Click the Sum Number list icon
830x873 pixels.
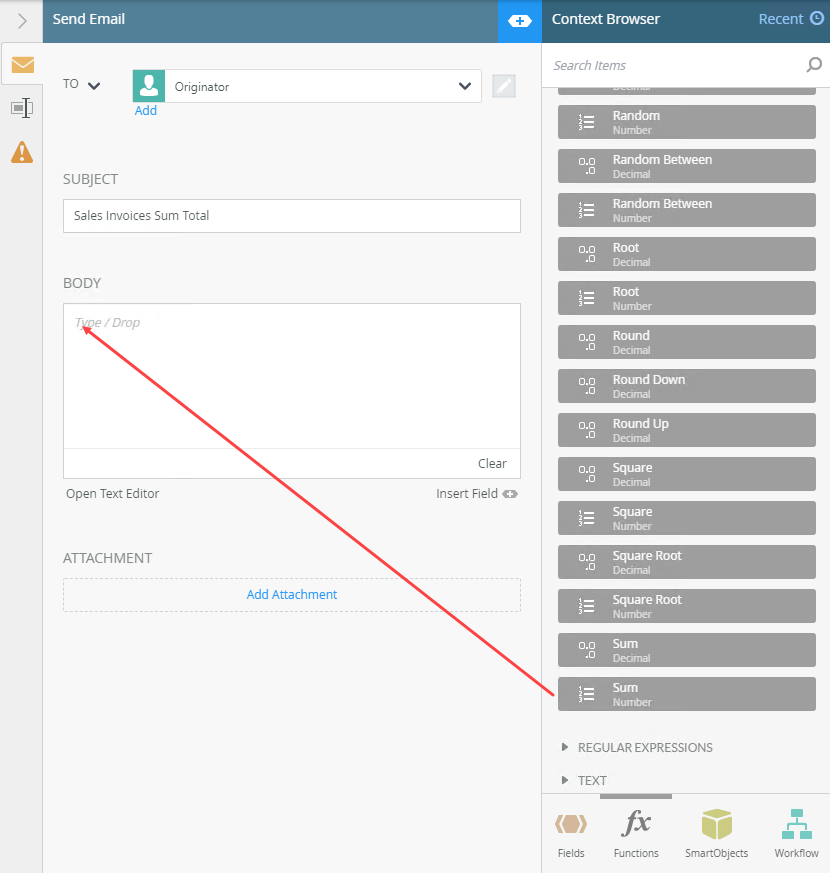click(586, 694)
